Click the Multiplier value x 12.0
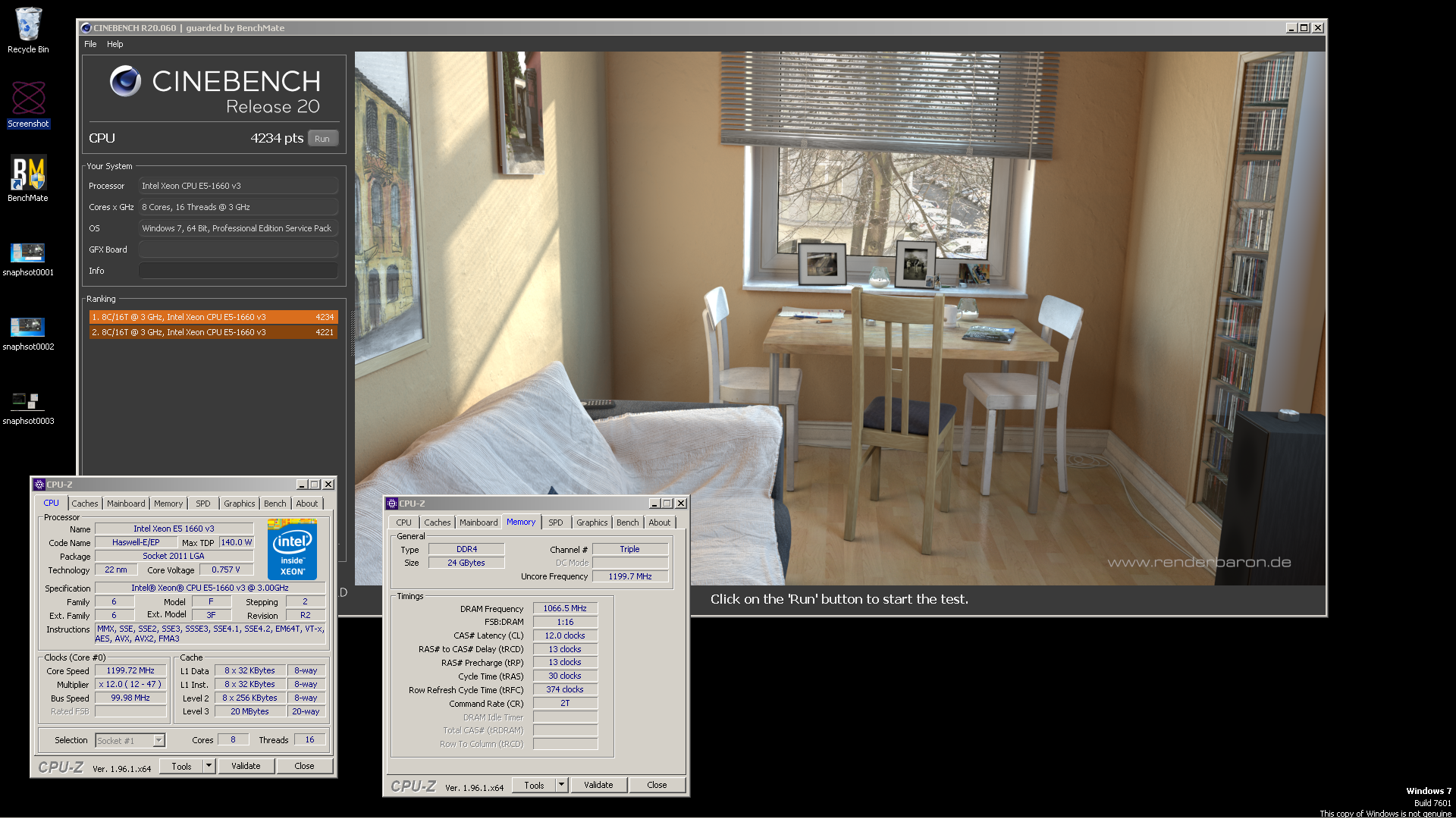1456x819 pixels. tap(130, 684)
